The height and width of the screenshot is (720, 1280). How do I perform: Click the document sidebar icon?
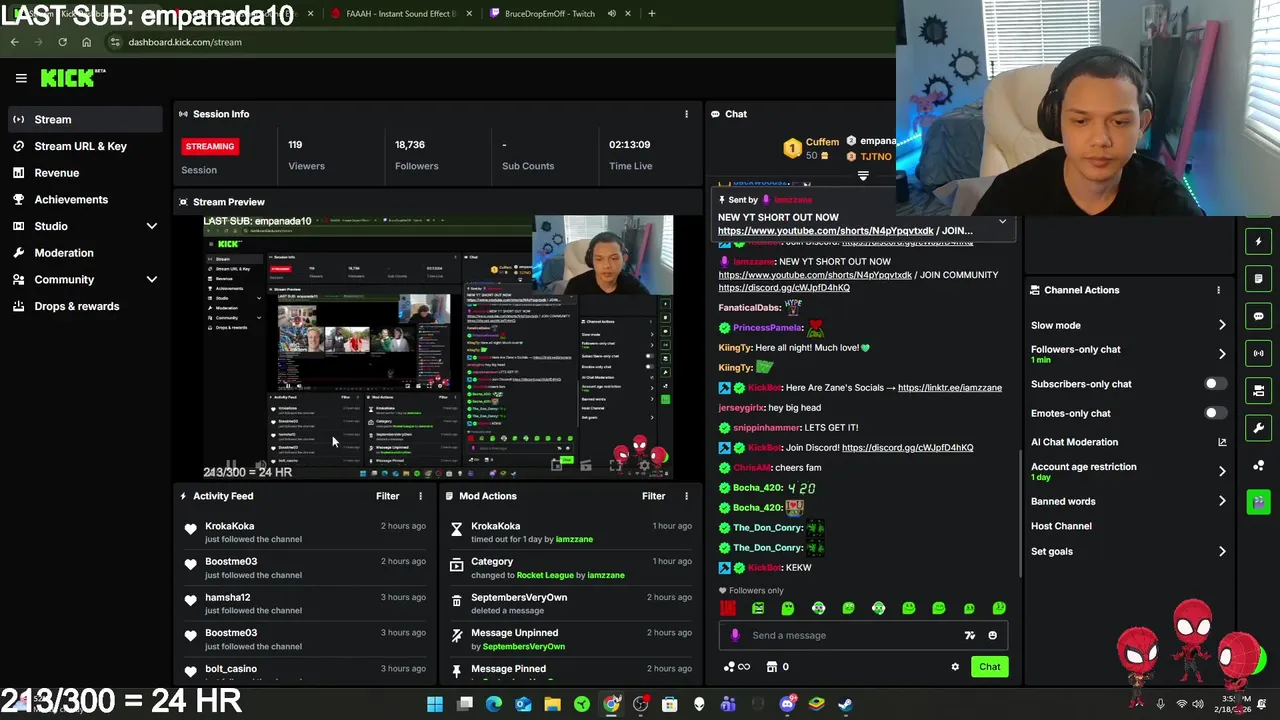[x=1259, y=279]
